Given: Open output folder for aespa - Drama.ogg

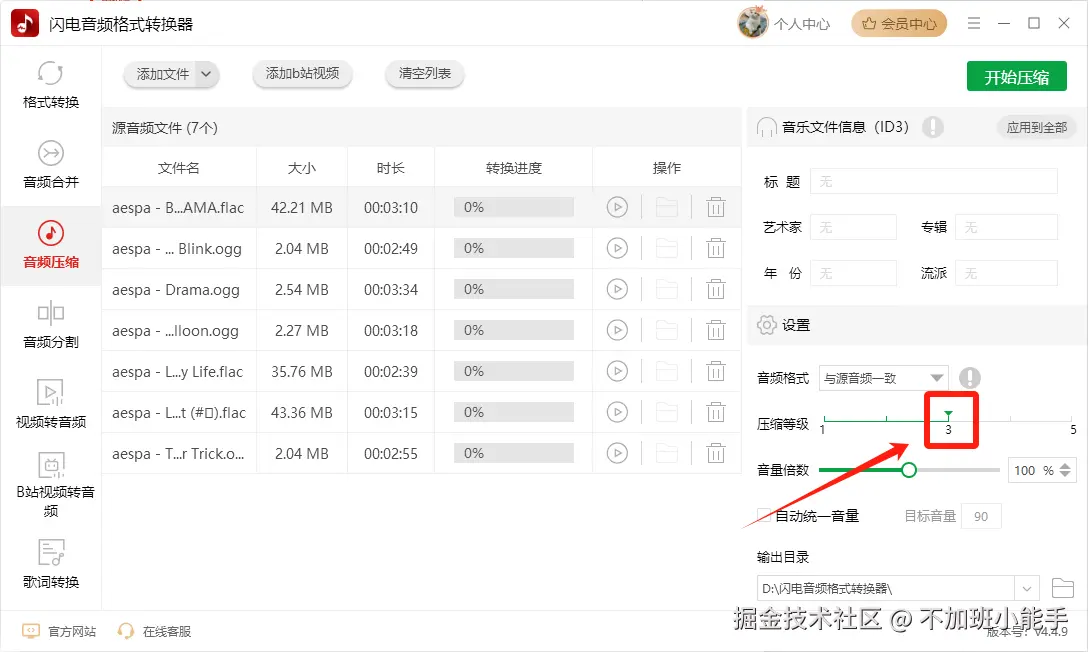Looking at the screenshot, I should pos(666,289).
